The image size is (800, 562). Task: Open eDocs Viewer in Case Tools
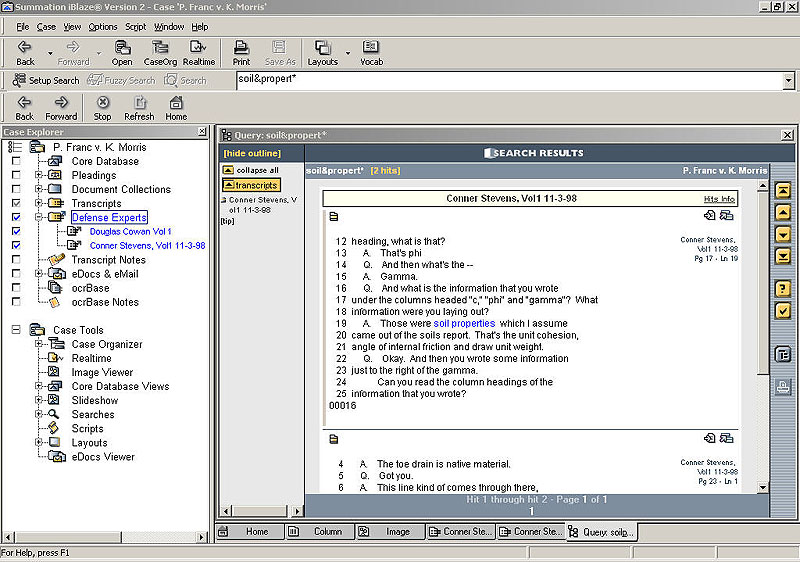tap(103, 456)
